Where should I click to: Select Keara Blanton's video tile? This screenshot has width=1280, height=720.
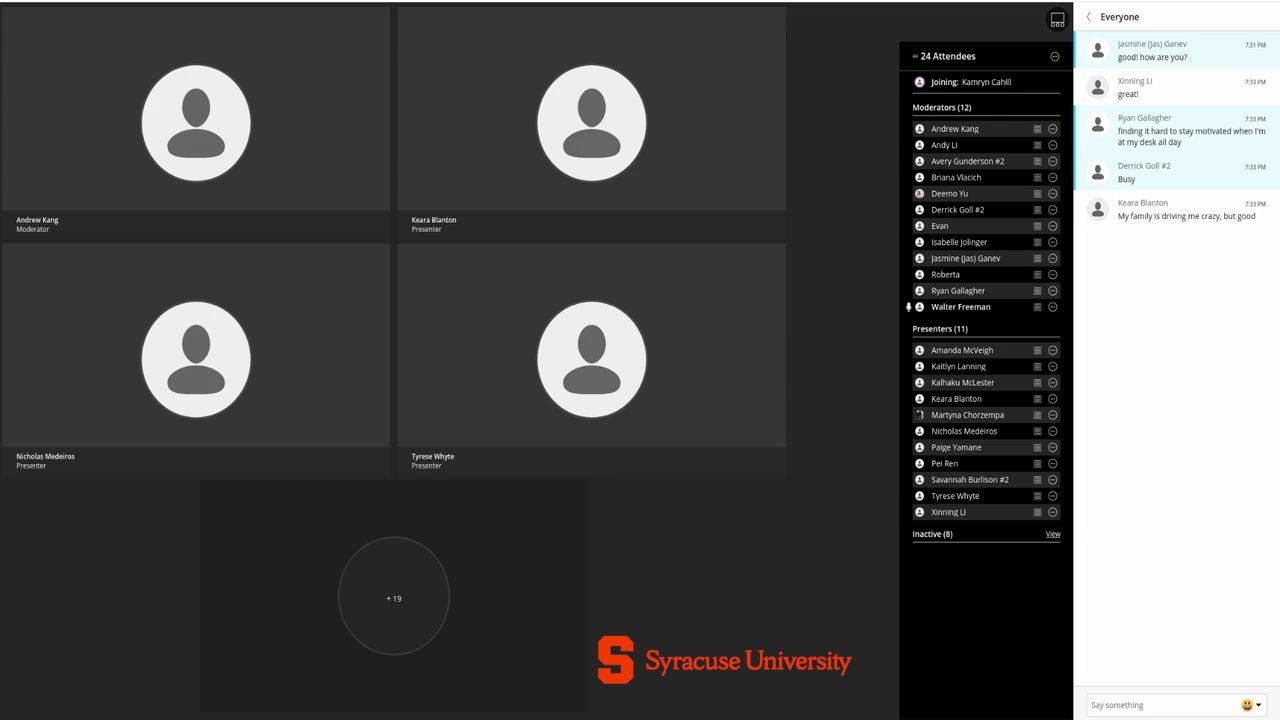tap(592, 123)
